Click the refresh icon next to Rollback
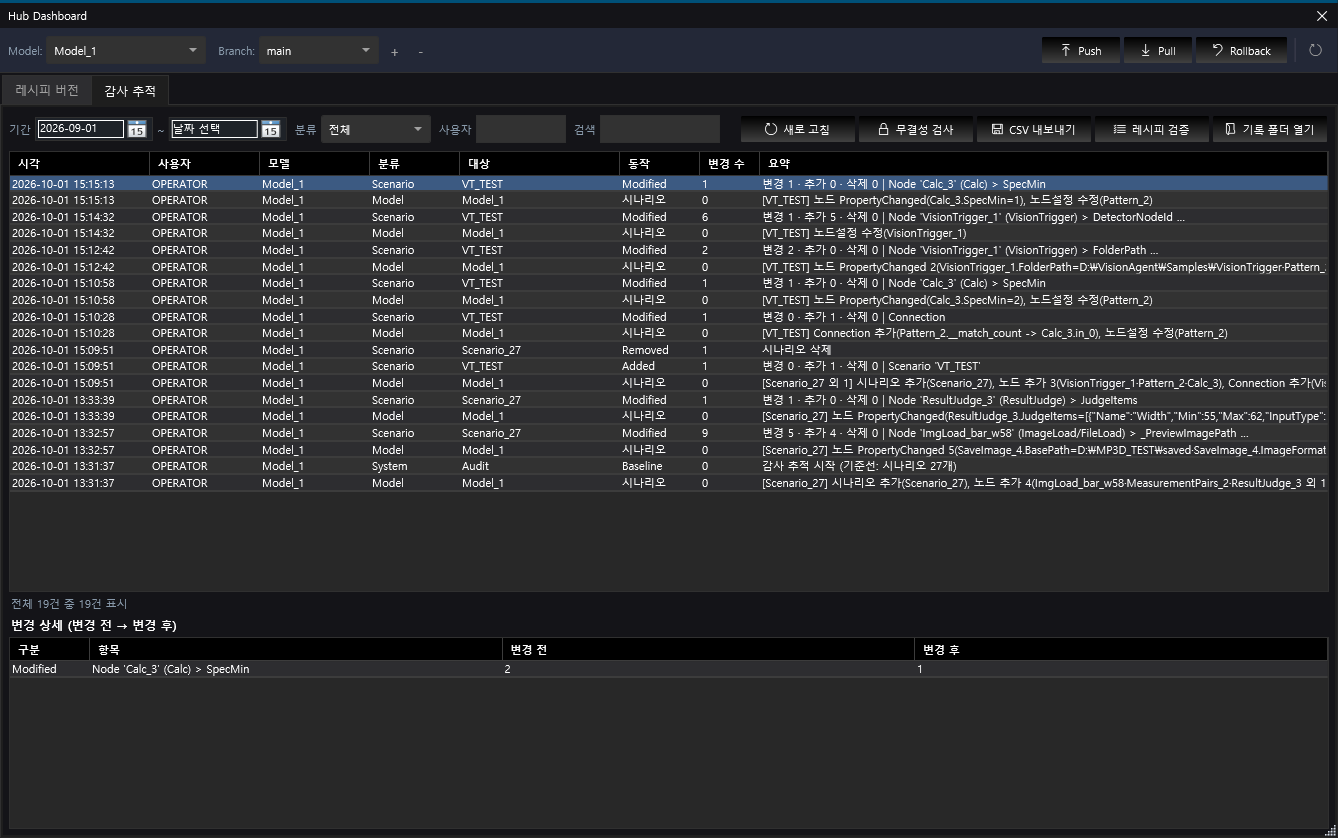Image resolution: width=1338 pixels, height=838 pixels. pyautogui.click(x=1315, y=50)
